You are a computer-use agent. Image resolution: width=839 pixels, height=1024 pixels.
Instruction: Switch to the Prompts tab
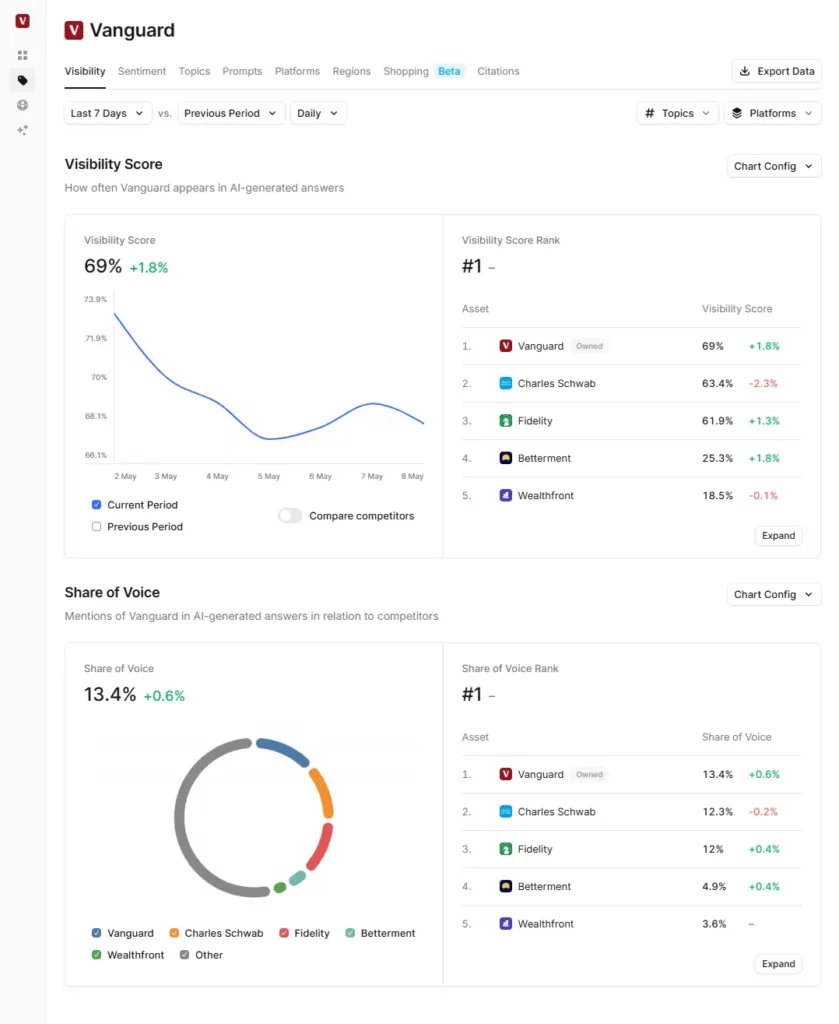(x=242, y=71)
